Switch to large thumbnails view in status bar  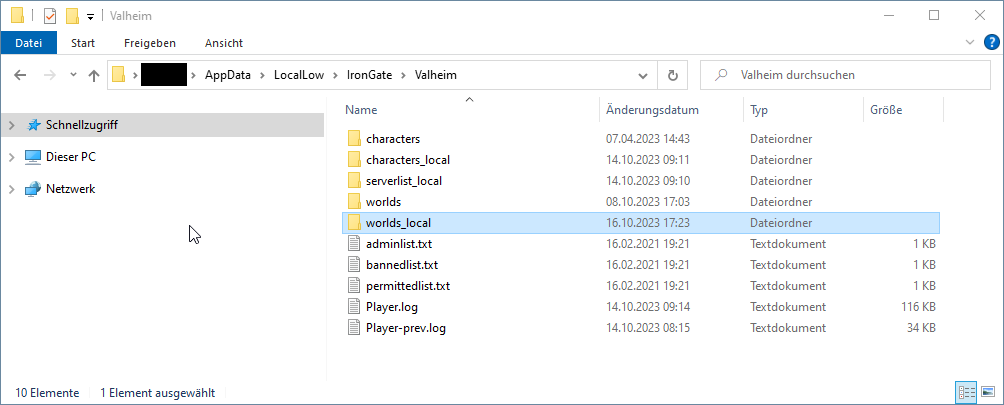(988, 392)
